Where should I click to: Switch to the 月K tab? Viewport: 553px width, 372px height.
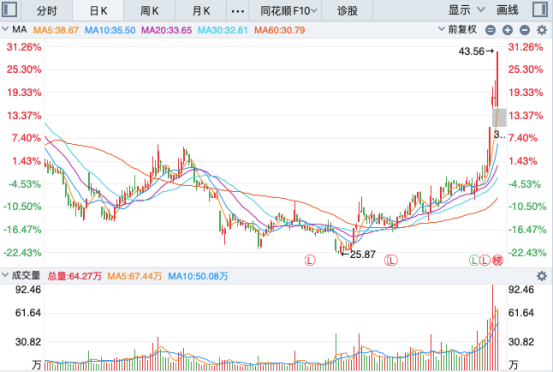(201, 11)
